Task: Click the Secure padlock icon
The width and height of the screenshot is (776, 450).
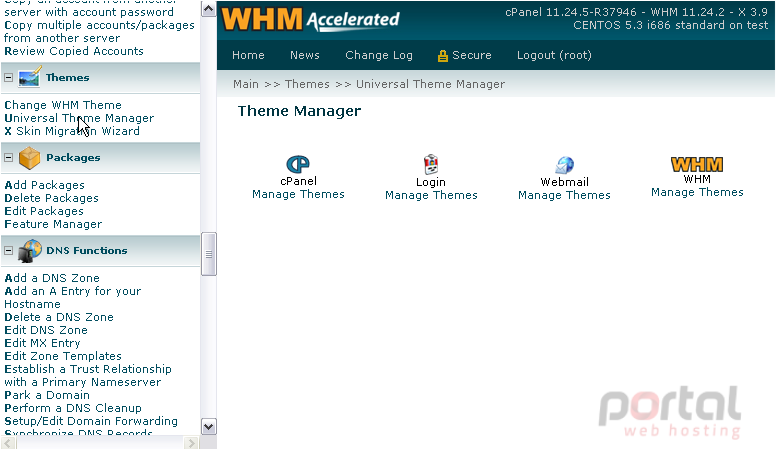Action: pyautogui.click(x=442, y=56)
